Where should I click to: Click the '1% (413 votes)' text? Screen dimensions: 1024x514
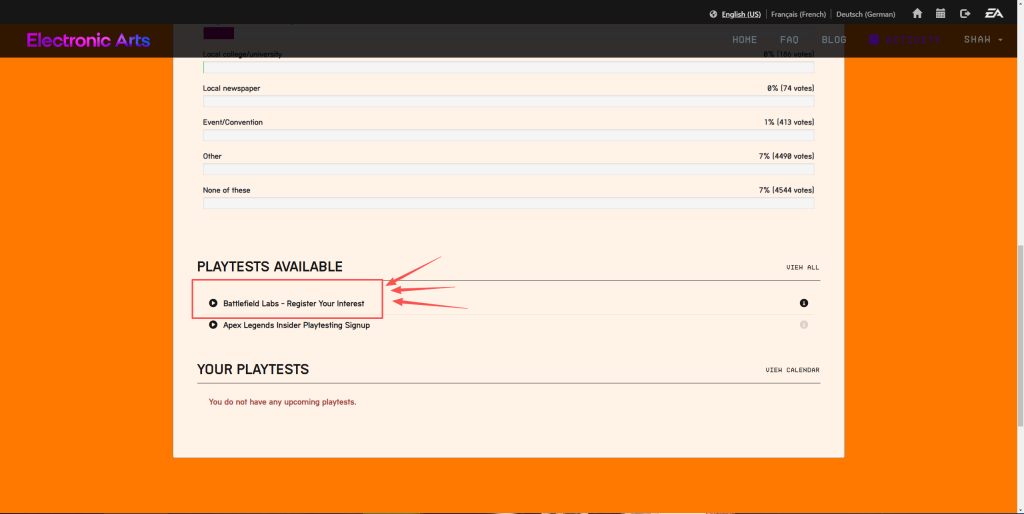(x=789, y=122)
